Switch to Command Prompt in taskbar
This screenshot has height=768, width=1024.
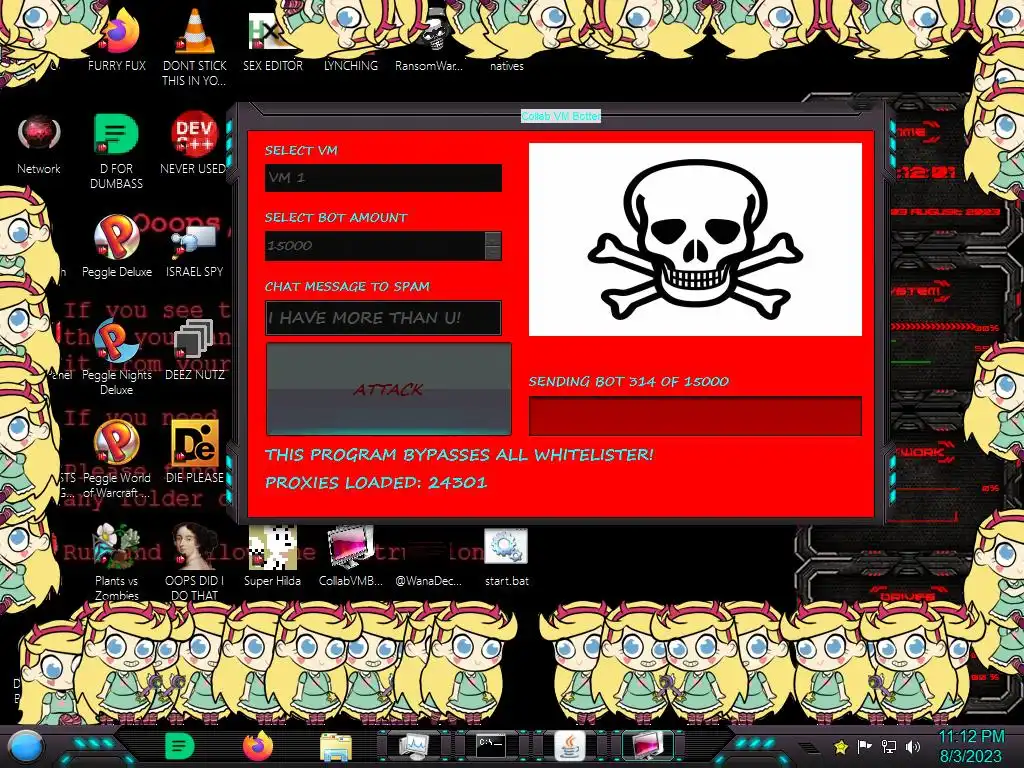pos(491,746)
